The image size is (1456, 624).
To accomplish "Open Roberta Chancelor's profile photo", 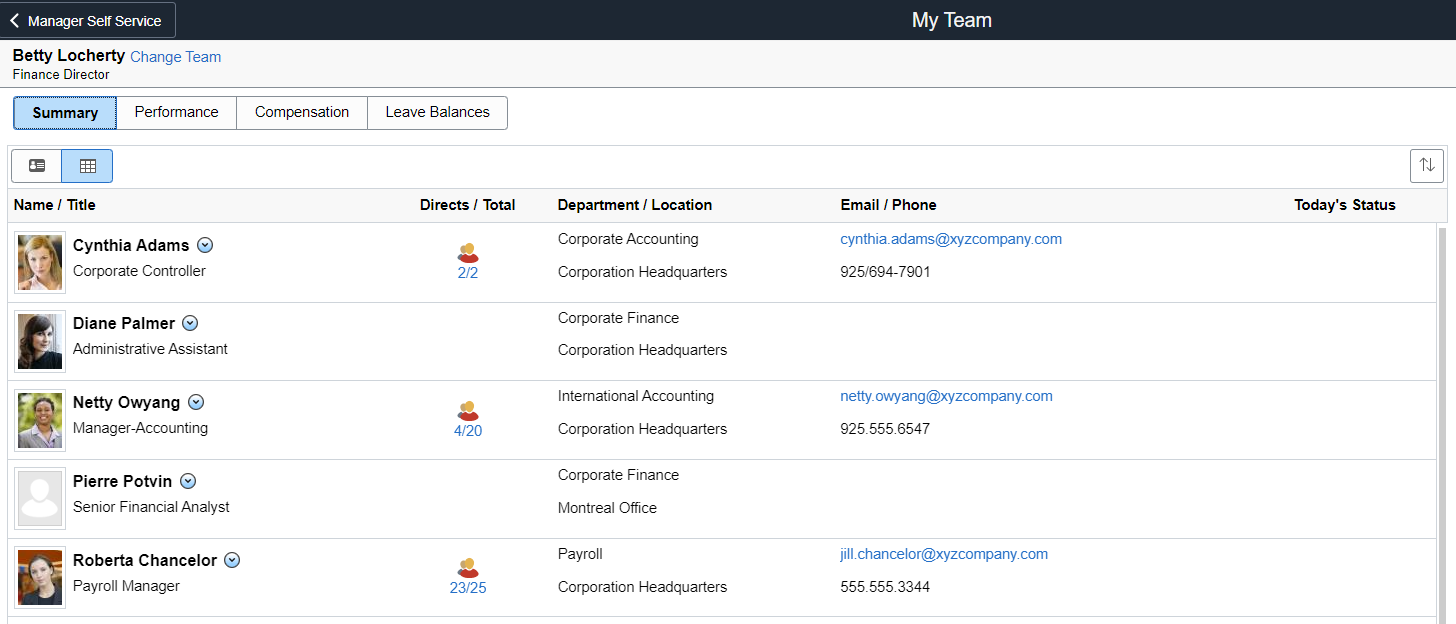I will (x=39, y=577).
